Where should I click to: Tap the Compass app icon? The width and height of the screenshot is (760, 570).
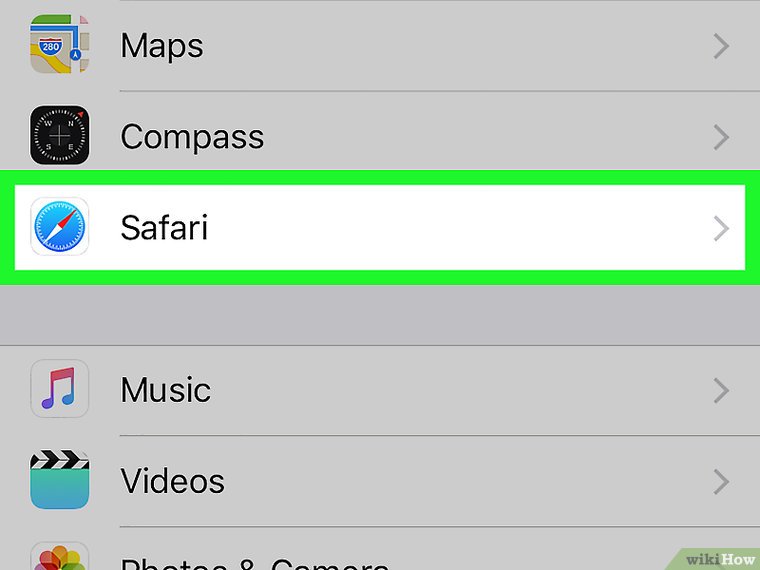59,136
